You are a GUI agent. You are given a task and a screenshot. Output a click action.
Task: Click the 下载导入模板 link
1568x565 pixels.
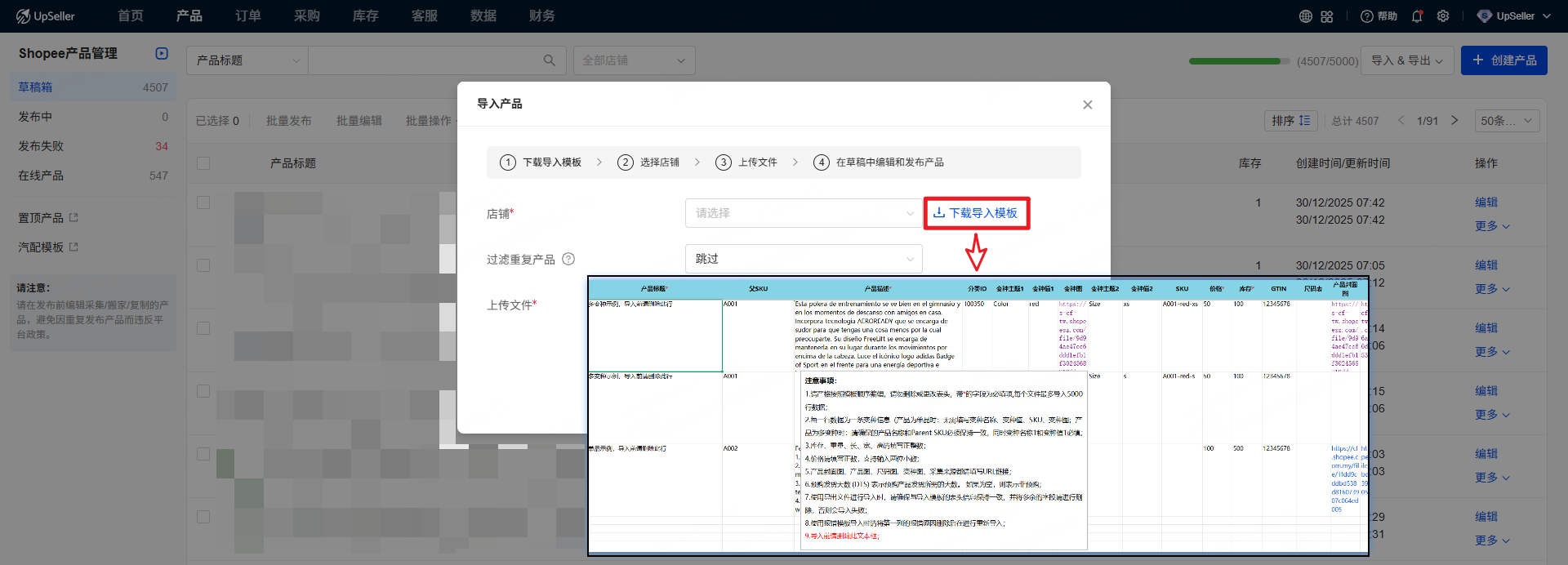point(976,213)
